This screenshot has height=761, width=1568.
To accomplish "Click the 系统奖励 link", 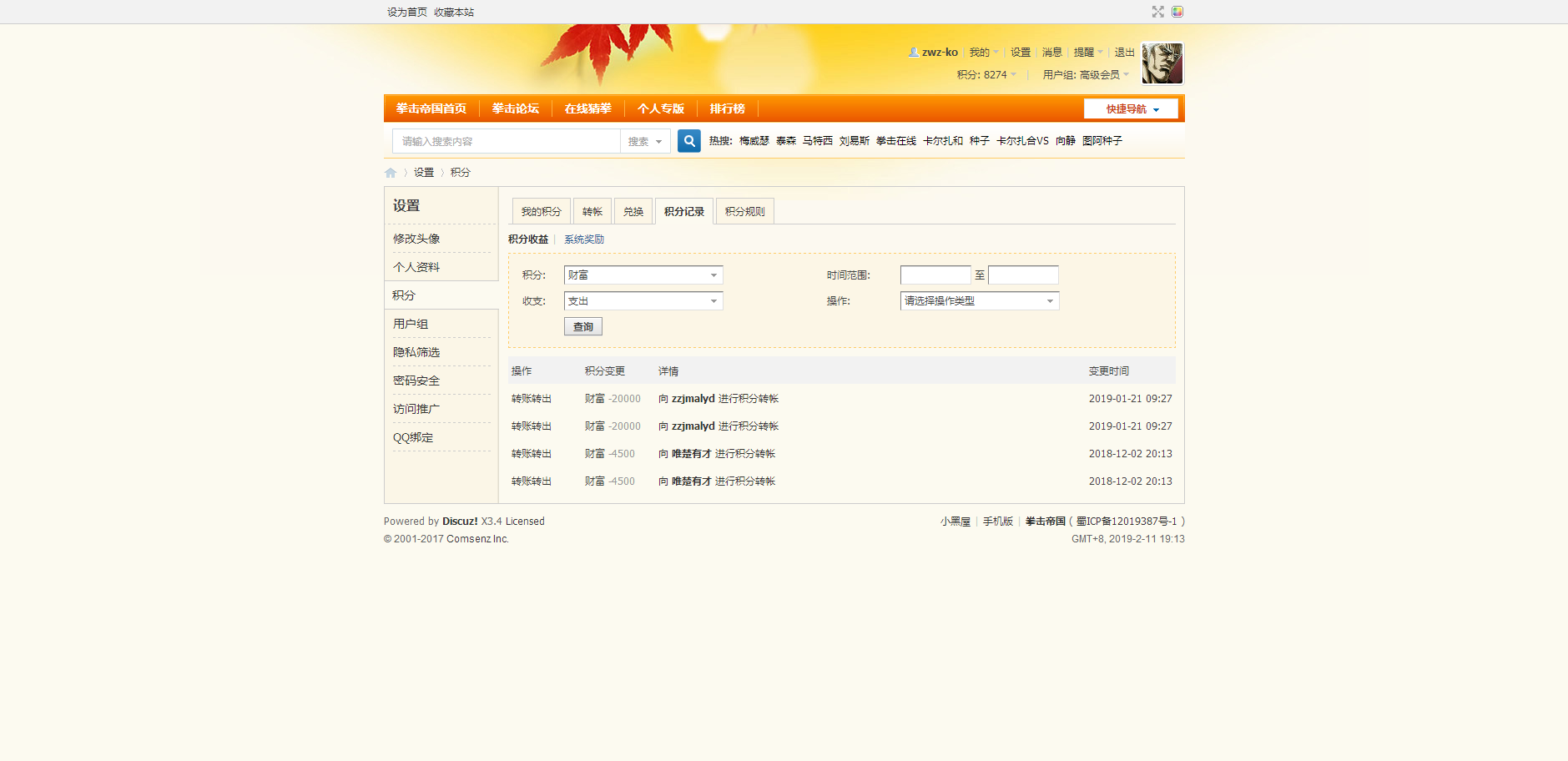I will pyautogui.click(x=584, y=239).
